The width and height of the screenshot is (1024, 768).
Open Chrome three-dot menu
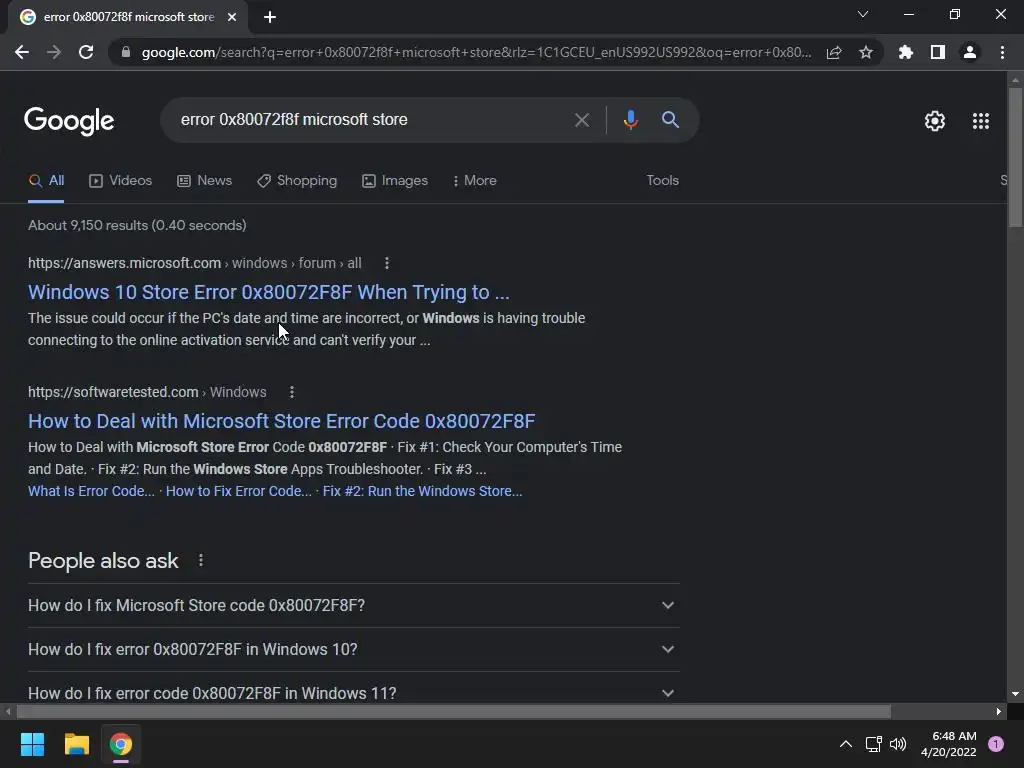[1002, 52]
